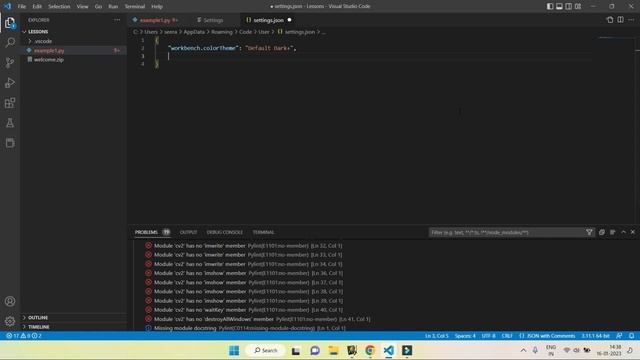Image resolution: width=640 pixels, height=360 pixels.
Task: Toggle primary side bar visibility
Action: coord(550,6)
